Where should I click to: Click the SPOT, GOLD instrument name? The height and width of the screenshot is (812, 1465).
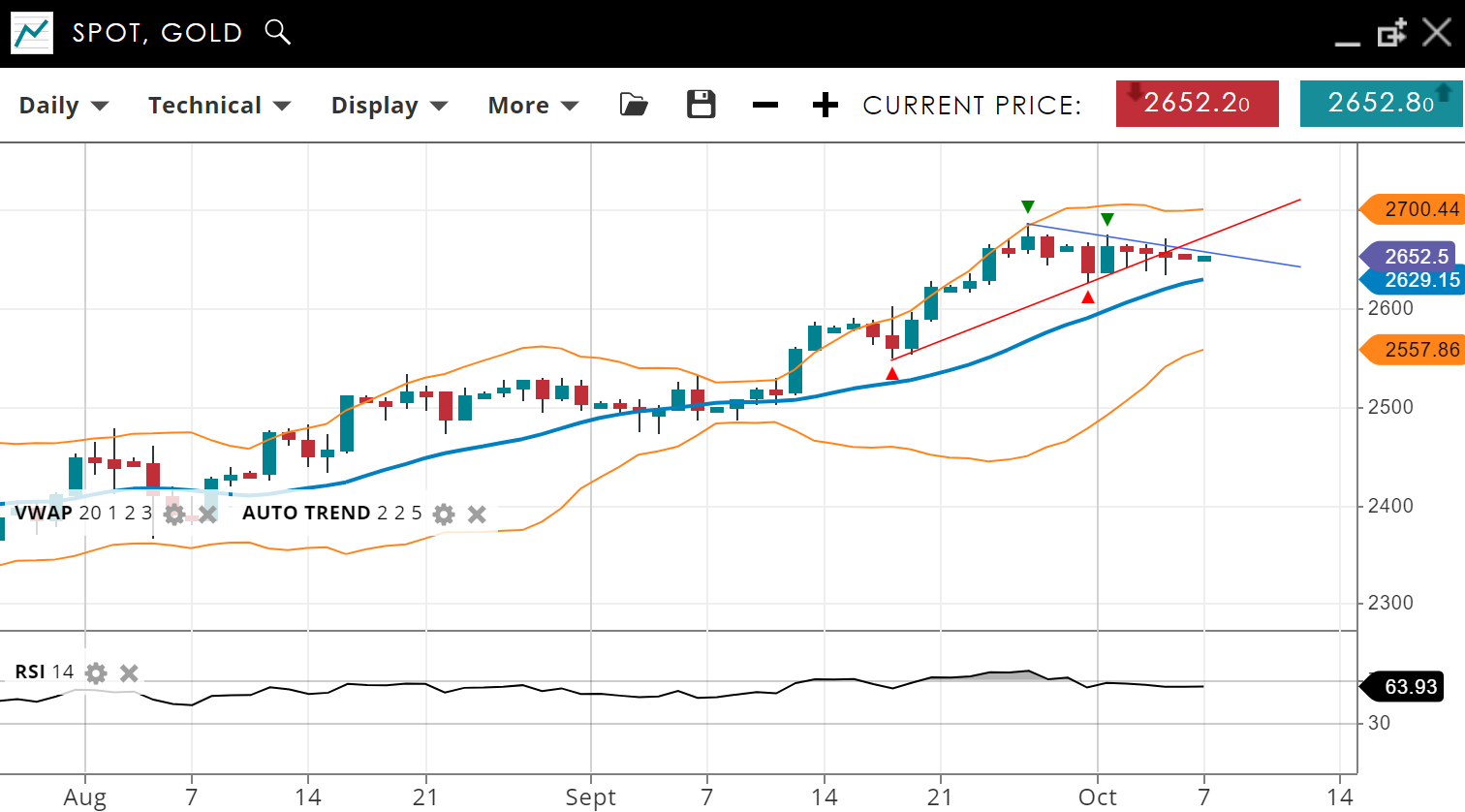click(x=158, y=33)
